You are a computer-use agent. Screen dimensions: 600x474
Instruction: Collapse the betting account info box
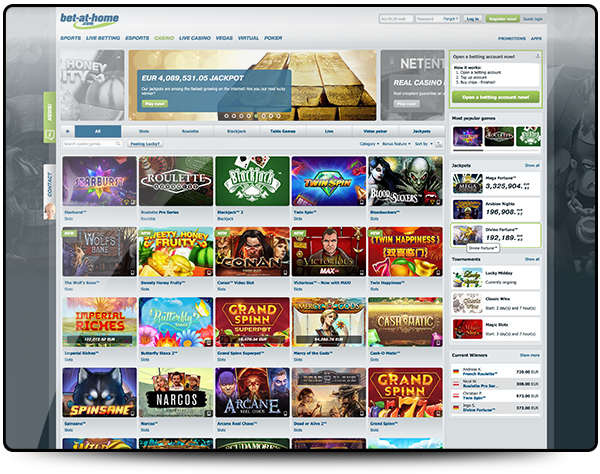pos(537,56)
